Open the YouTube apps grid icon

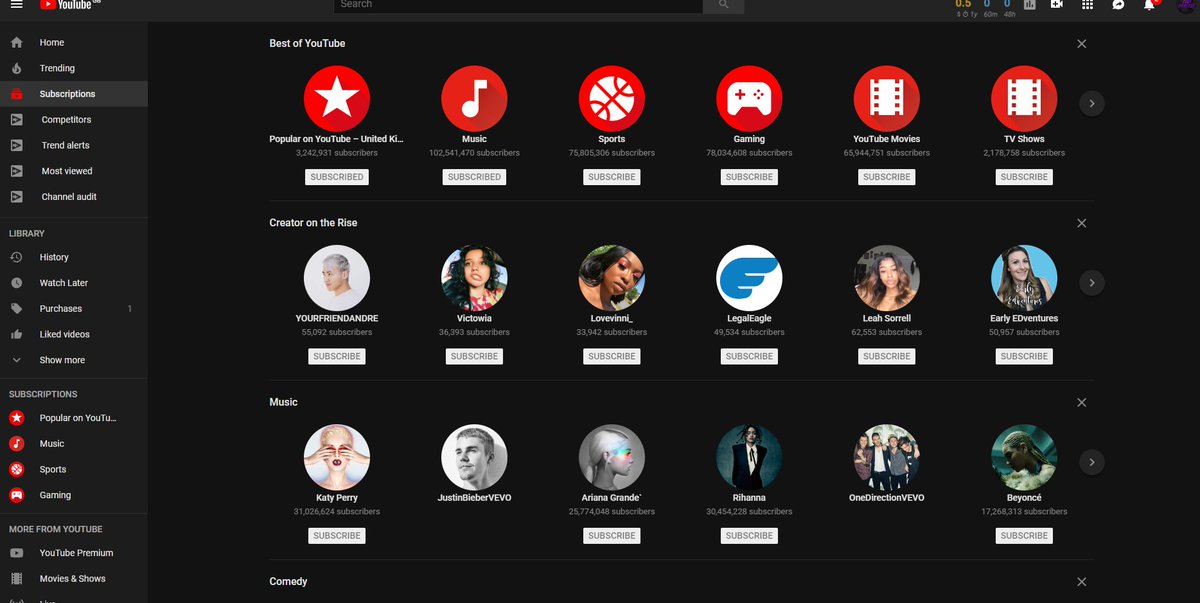point(1088,5)
